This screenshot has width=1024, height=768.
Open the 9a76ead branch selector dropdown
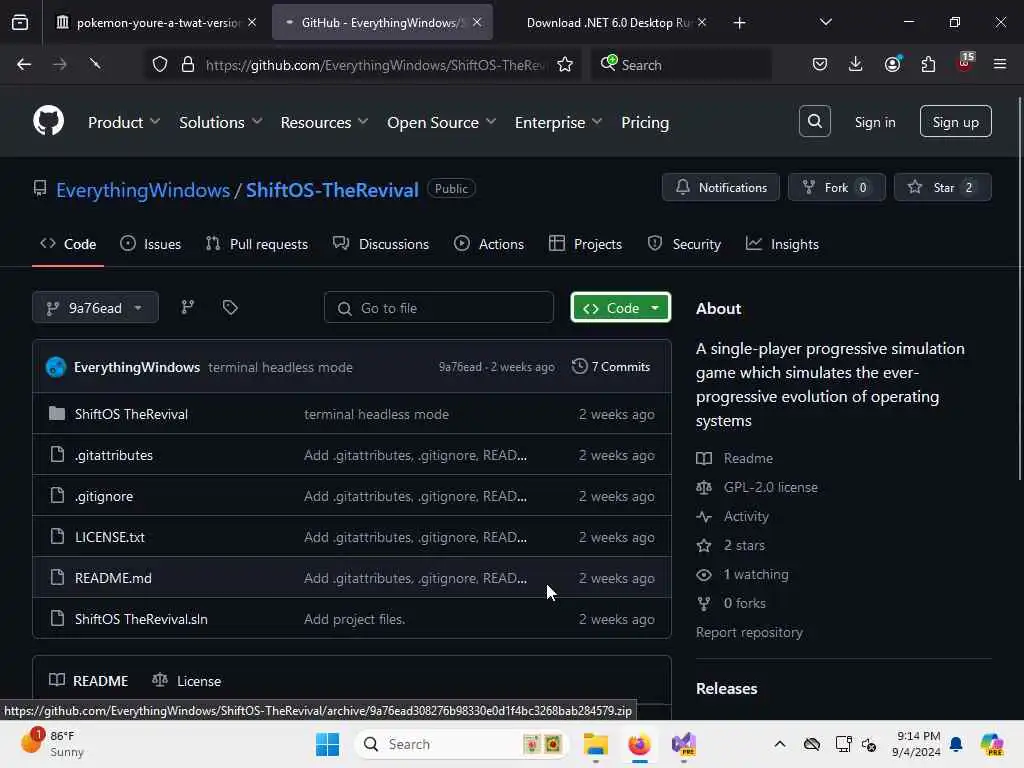pyautogui.click(x=95, y=308)
